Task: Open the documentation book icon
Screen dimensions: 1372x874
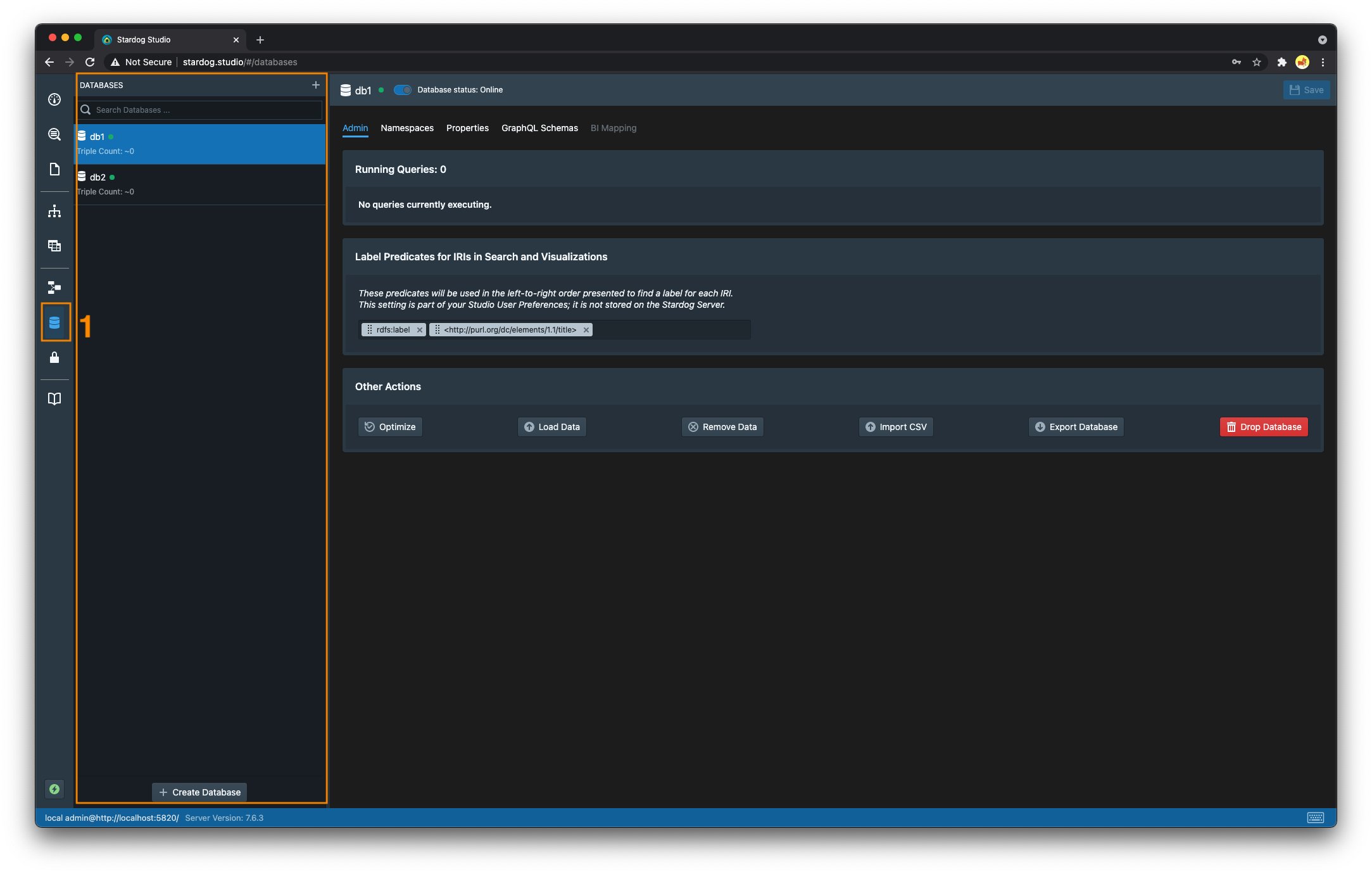Action: coord(54,399)
